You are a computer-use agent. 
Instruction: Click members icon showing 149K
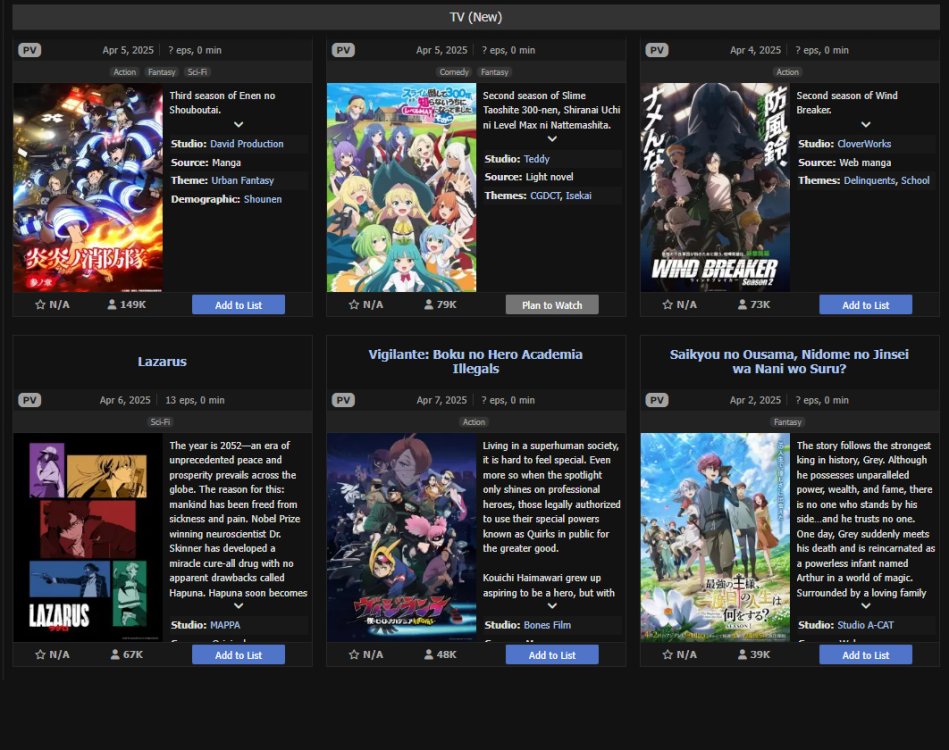(x=111, y=304)
